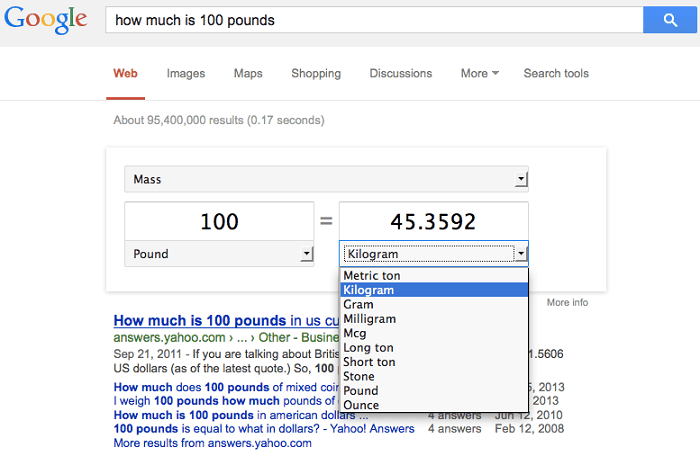The height and width of the screenshot is (456, 700).
Task: Open 'How much does 100 pounds of mixed' link
Action: pos(226,387)
